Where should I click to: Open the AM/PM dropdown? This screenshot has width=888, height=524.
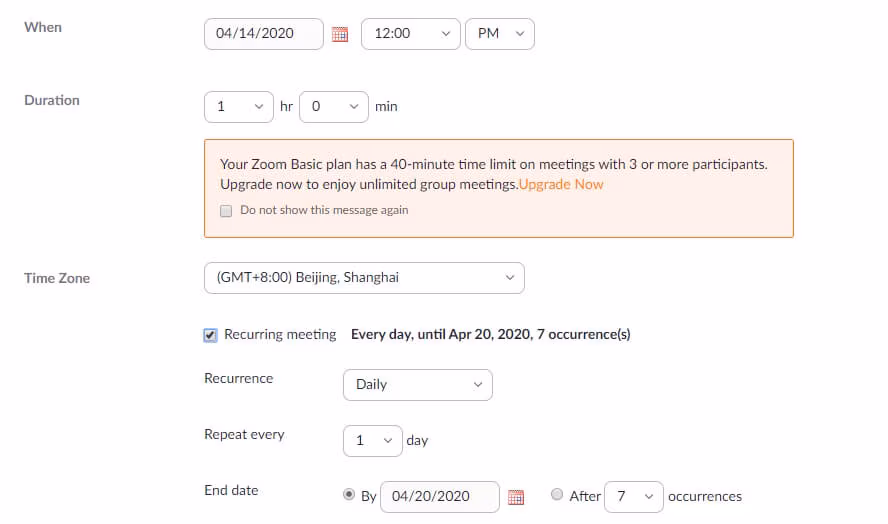tap(500, 33)
